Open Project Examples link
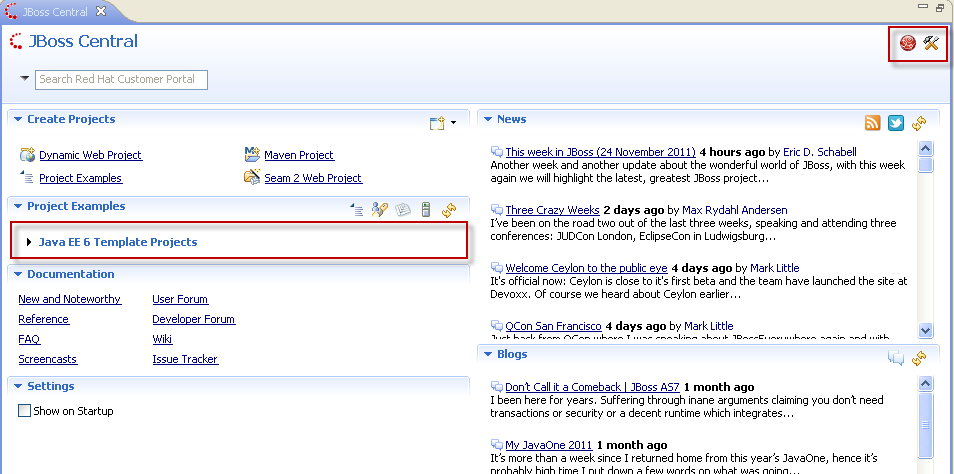This screenshot has height=474, width=954. tap(80, 178)
